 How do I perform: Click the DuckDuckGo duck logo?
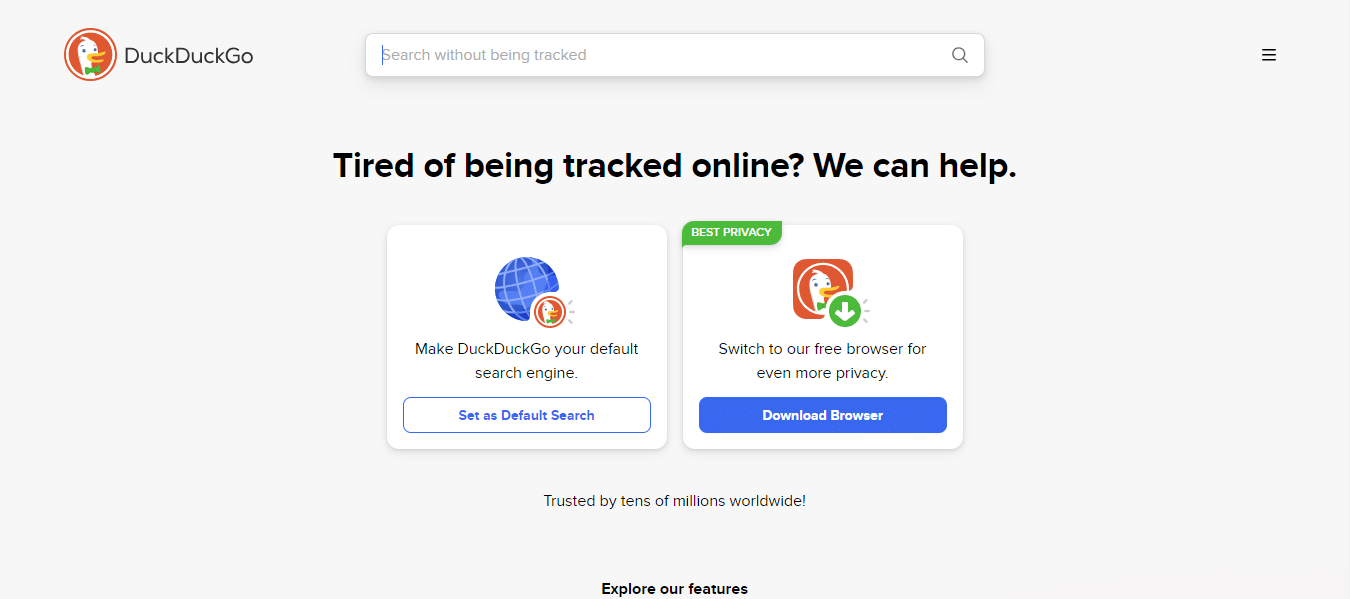click(90, 55)
